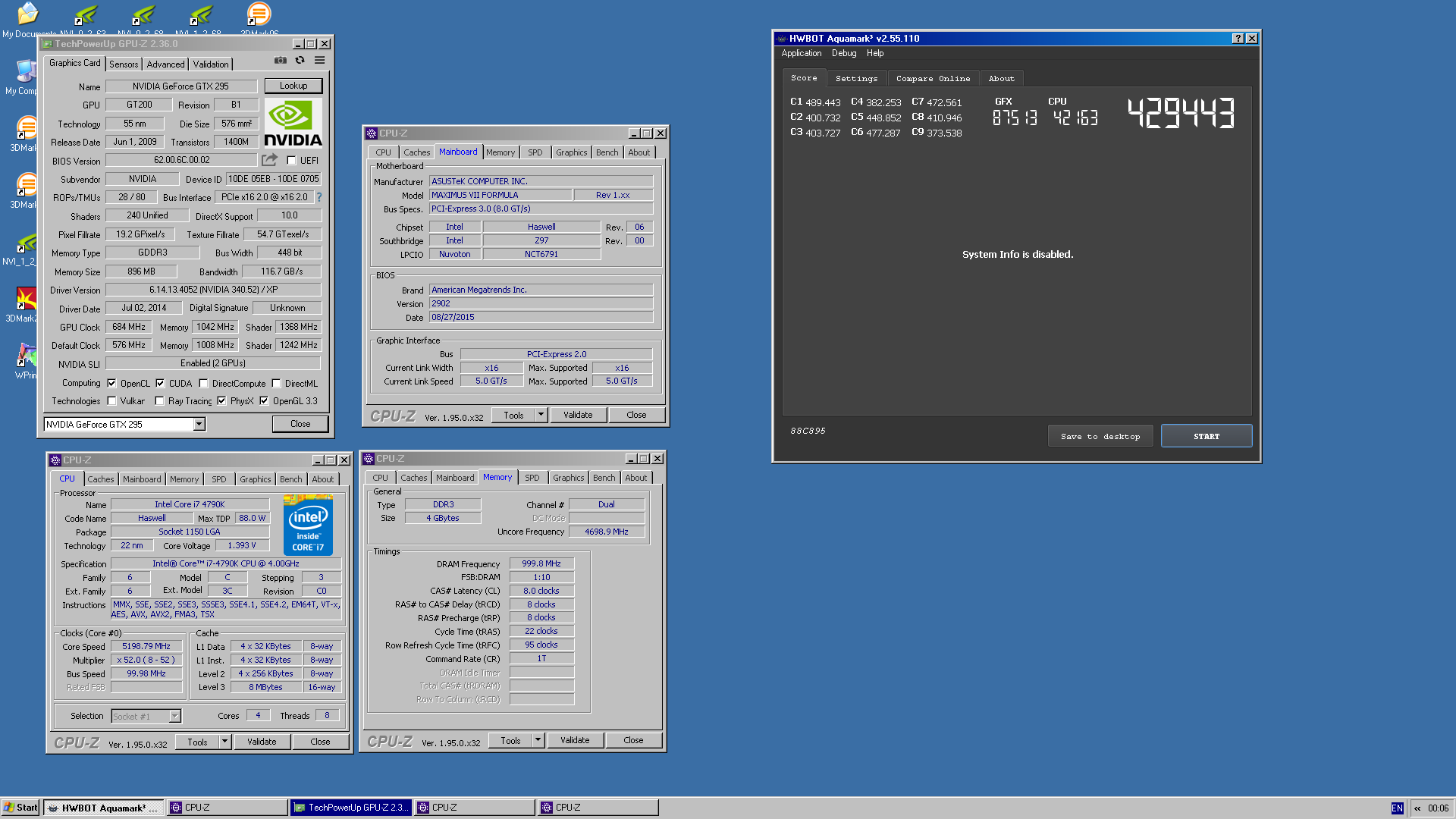Image resolution: width=1456 pixels, height=819 pixels.
Task: Open Tools dropdown arrow in CPU tab CPU-Z window
Action: pyautogui.click(x=224, y=742)
